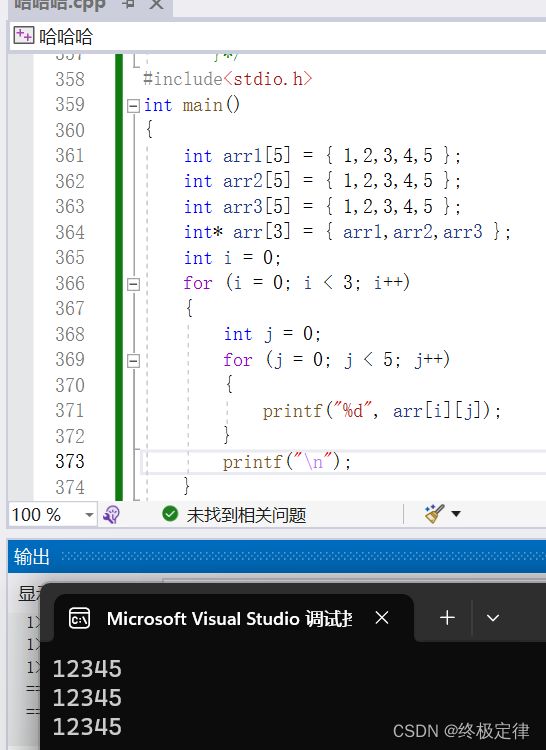
Task: Click the last 12345 console output line
Action: pyautogui.click(x=87, y=727)
